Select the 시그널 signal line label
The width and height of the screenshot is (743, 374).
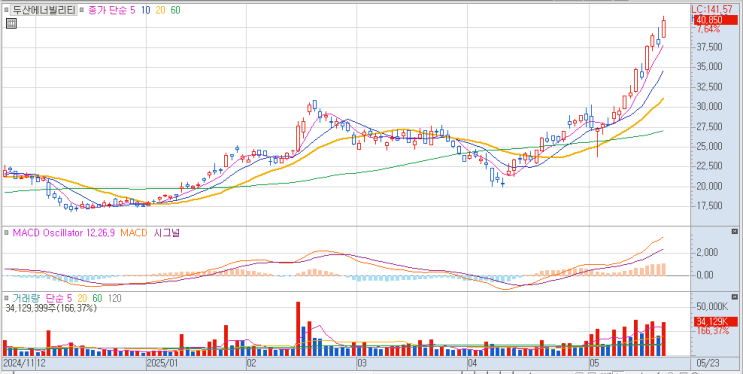(x=166, y=233)
